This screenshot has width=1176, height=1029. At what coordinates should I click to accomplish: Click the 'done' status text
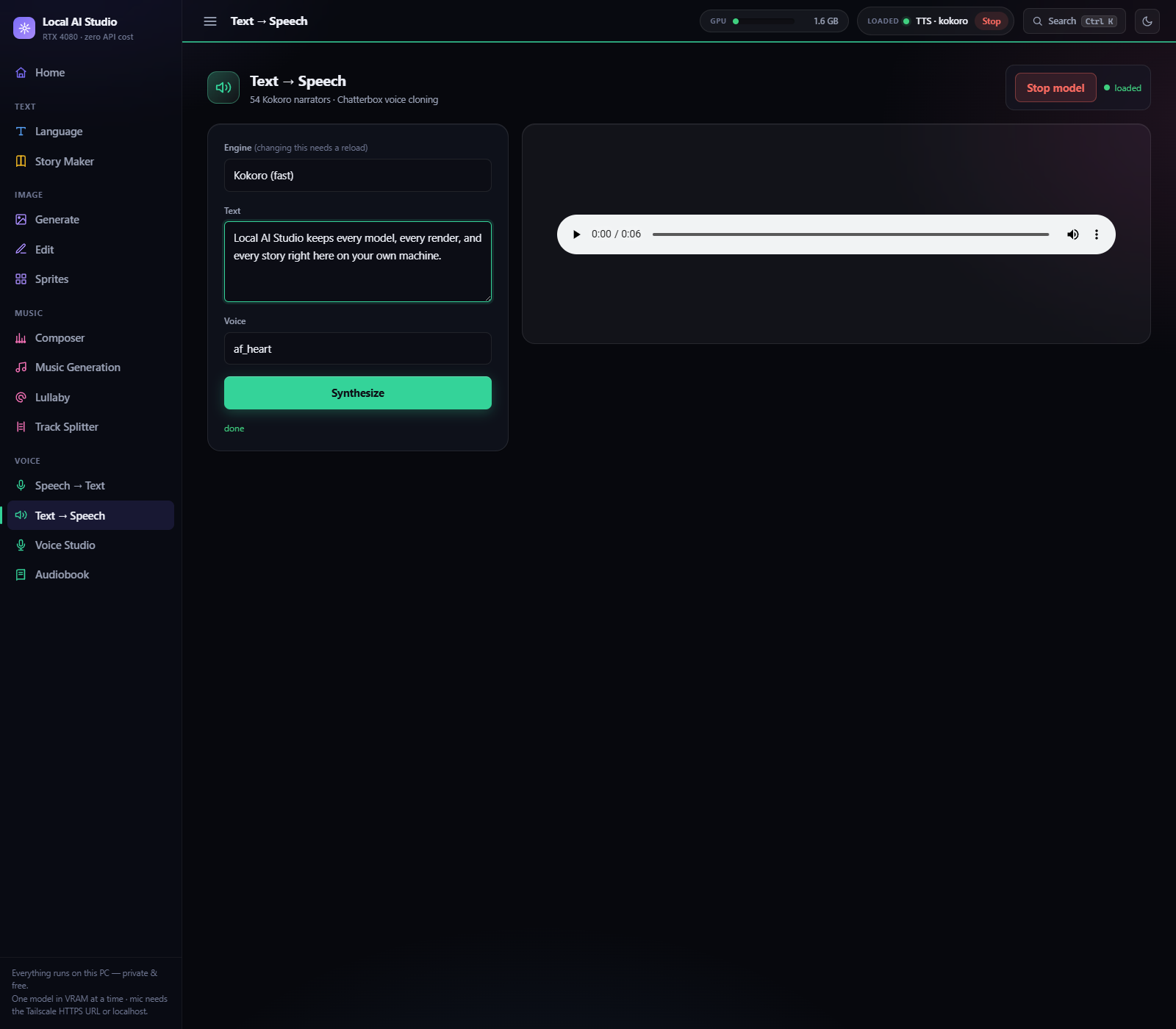pos(234,429)
